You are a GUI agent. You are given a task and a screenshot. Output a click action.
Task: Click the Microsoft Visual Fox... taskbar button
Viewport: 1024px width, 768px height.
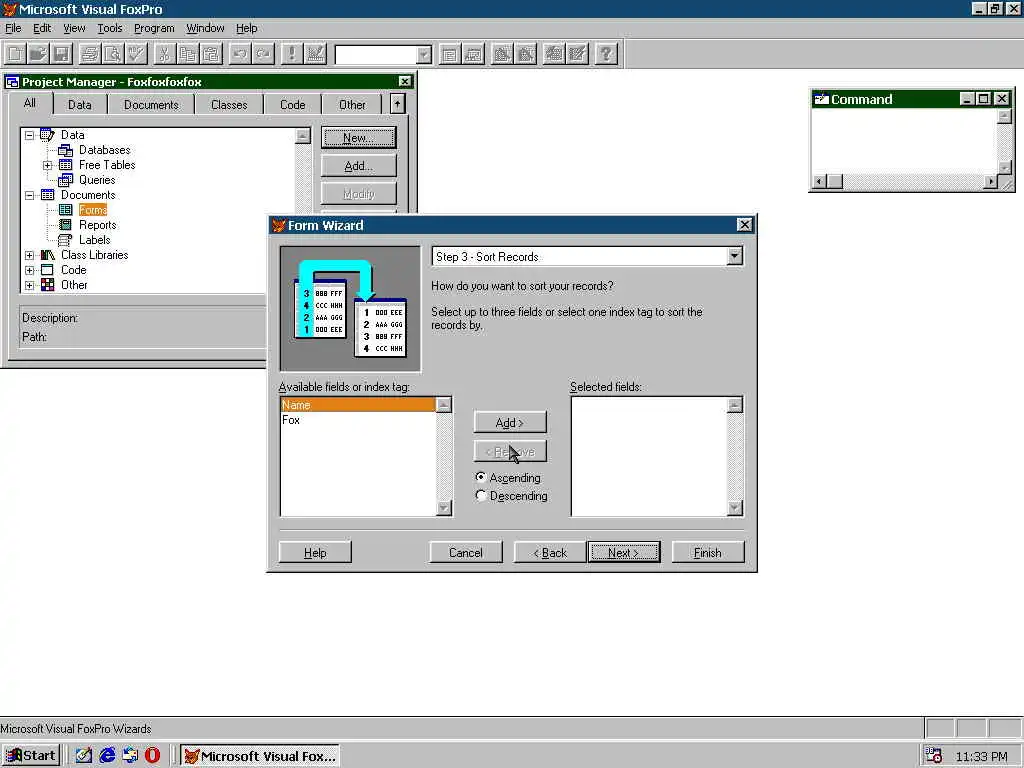[260, 756]
